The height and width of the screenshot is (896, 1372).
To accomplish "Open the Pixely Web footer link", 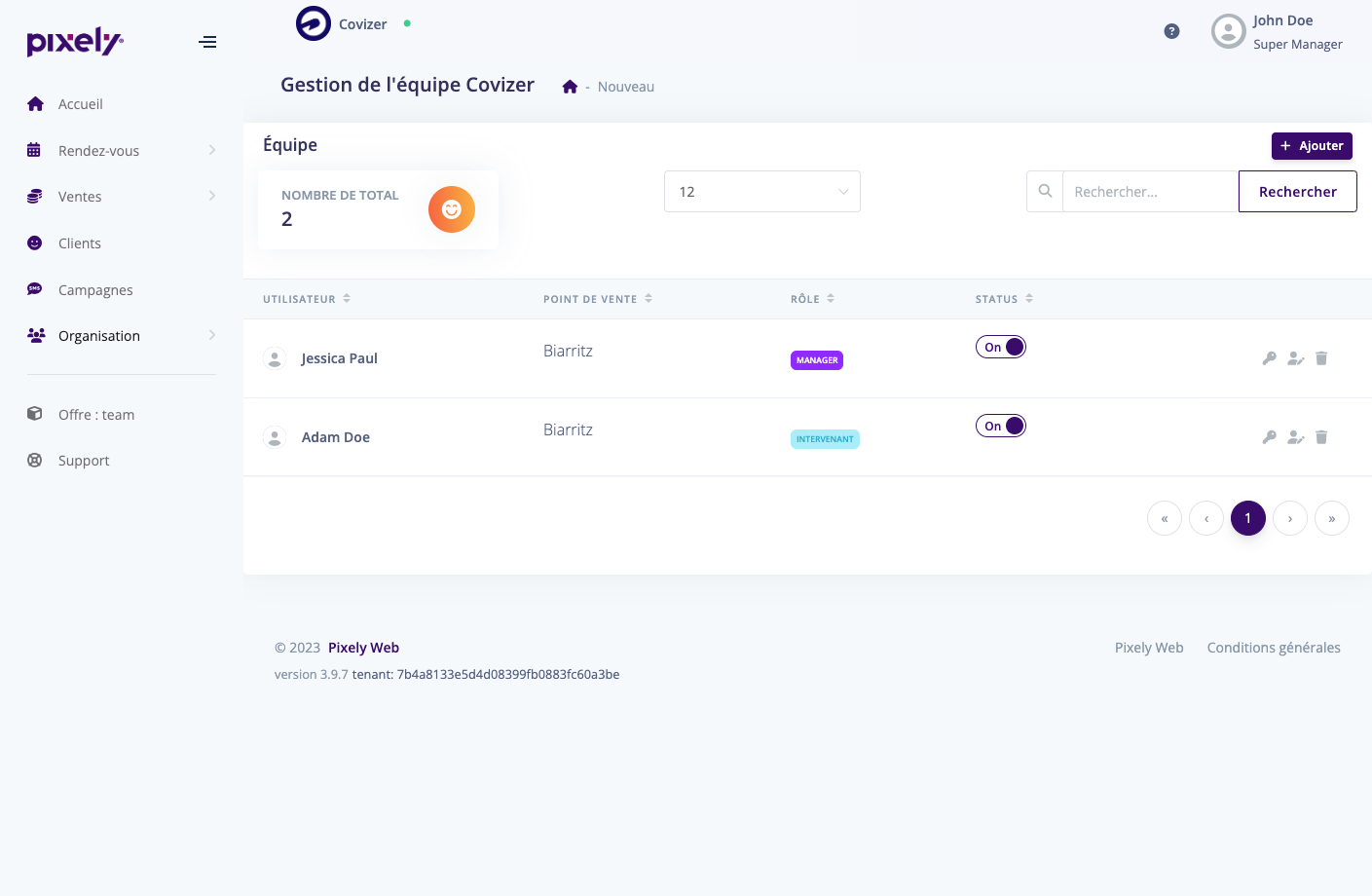I will [1149, 648].
